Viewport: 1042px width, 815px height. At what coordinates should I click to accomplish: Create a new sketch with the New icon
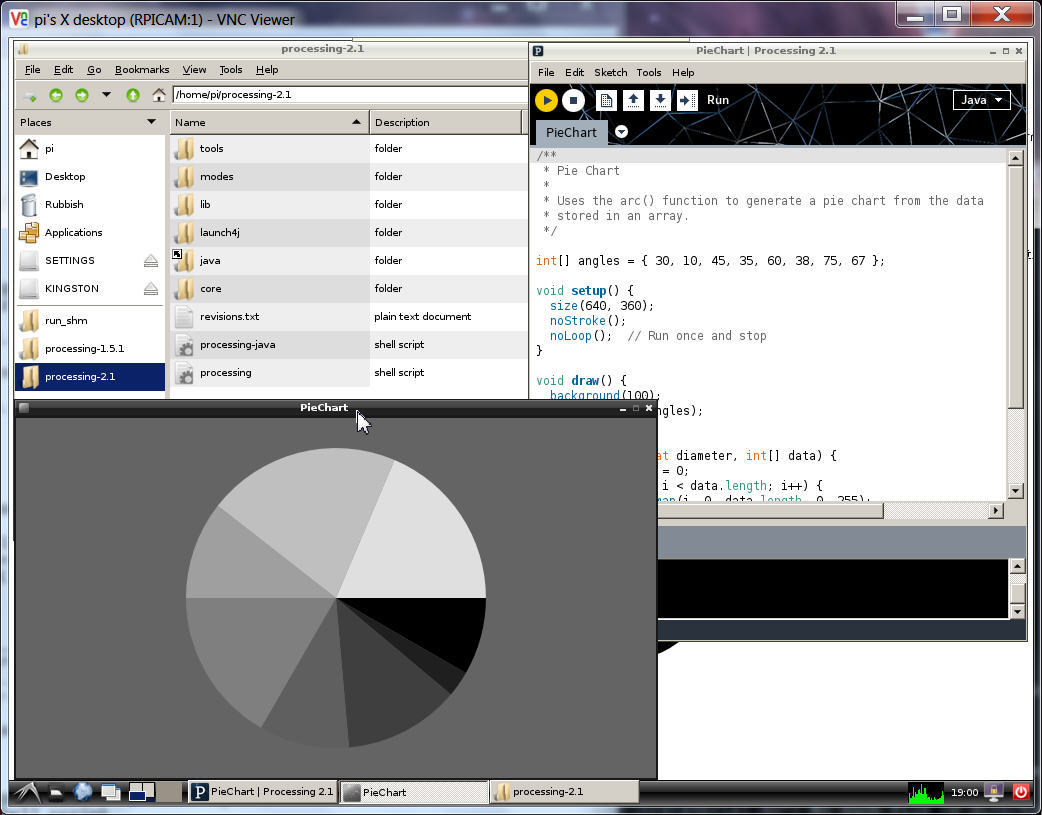click(x=606, y=100)
